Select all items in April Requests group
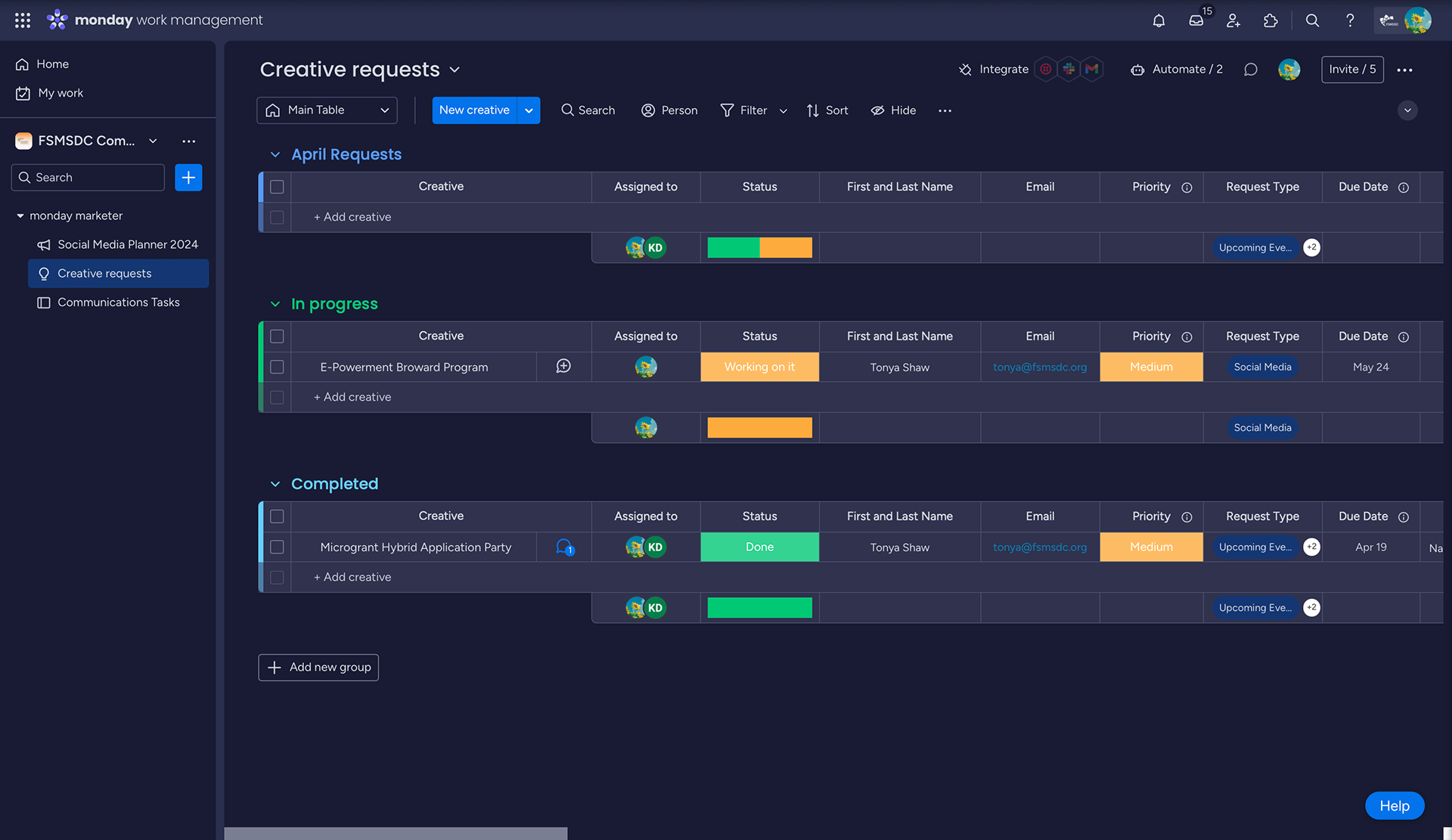1452x840 pixels. pyautogui.click(x=277, y=187)
